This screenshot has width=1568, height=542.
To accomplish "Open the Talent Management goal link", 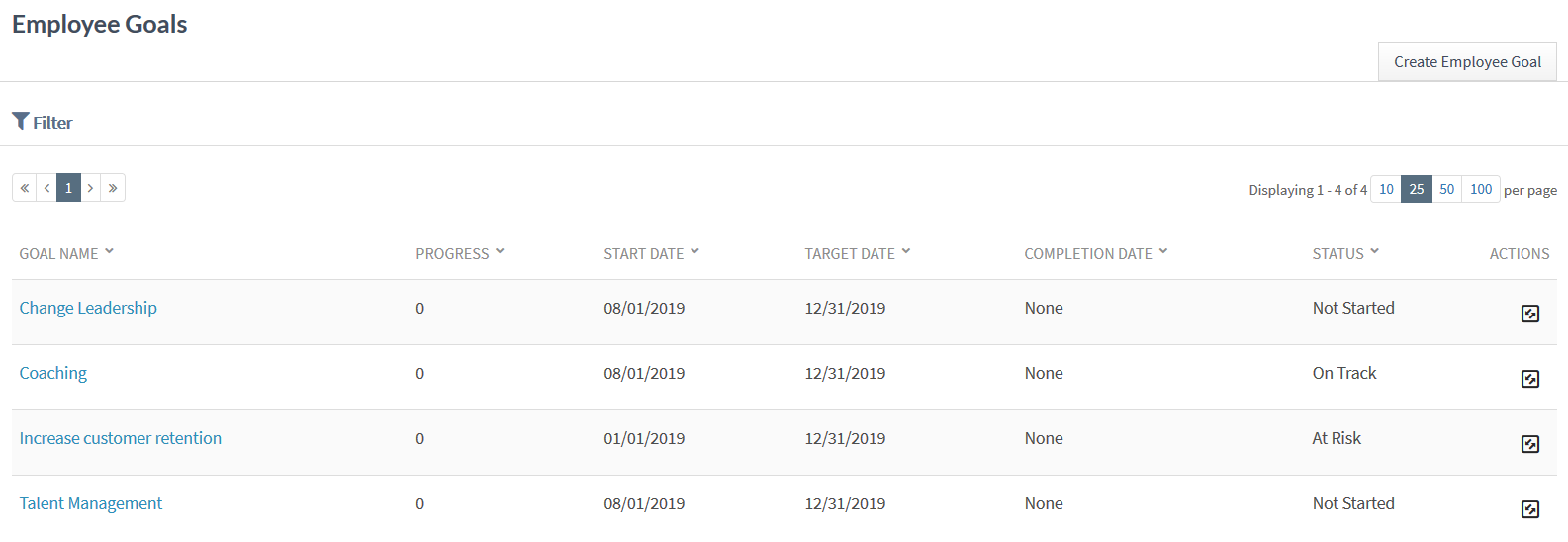I will pos(91,503).
